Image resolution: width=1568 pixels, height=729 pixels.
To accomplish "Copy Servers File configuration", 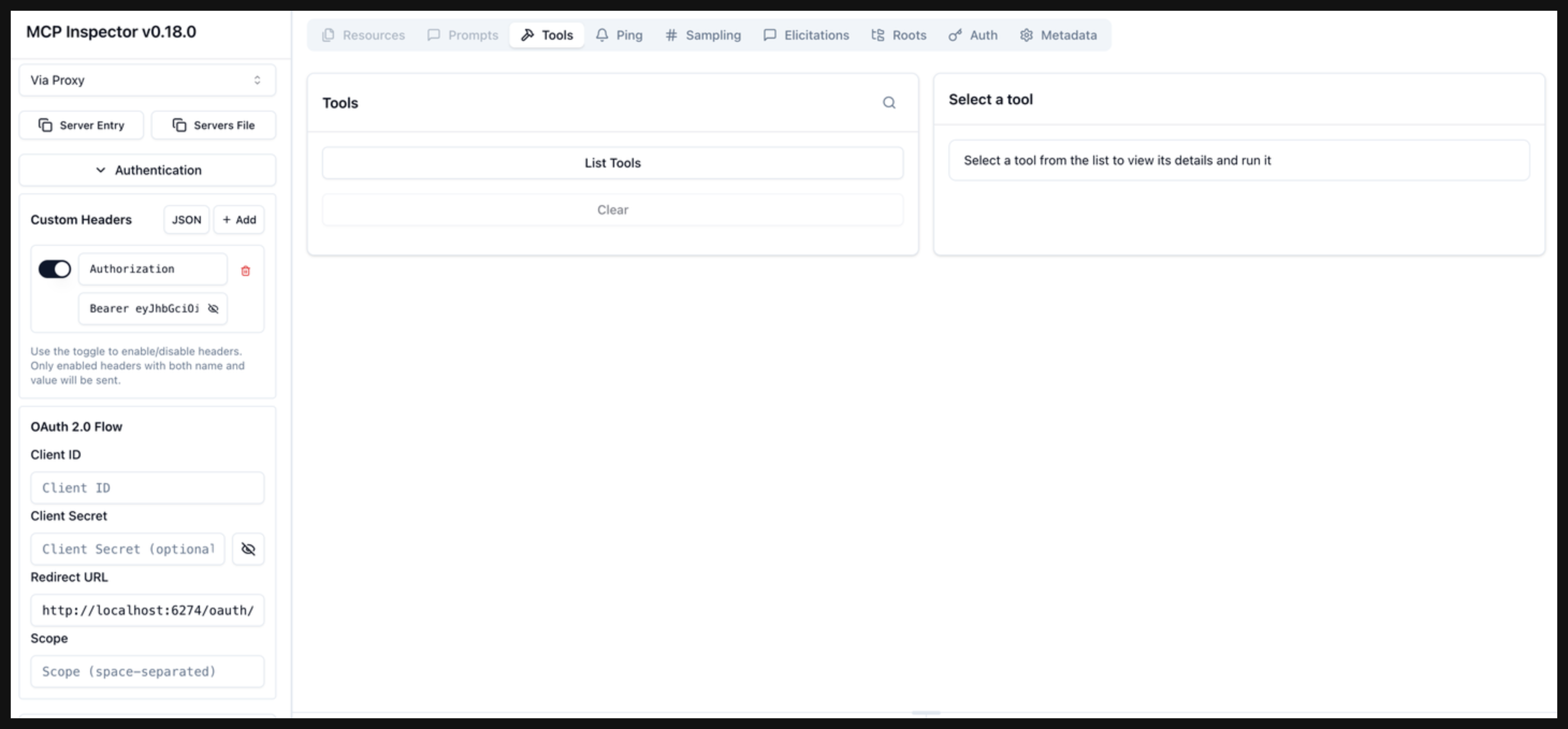I will [x=214, y=126].
